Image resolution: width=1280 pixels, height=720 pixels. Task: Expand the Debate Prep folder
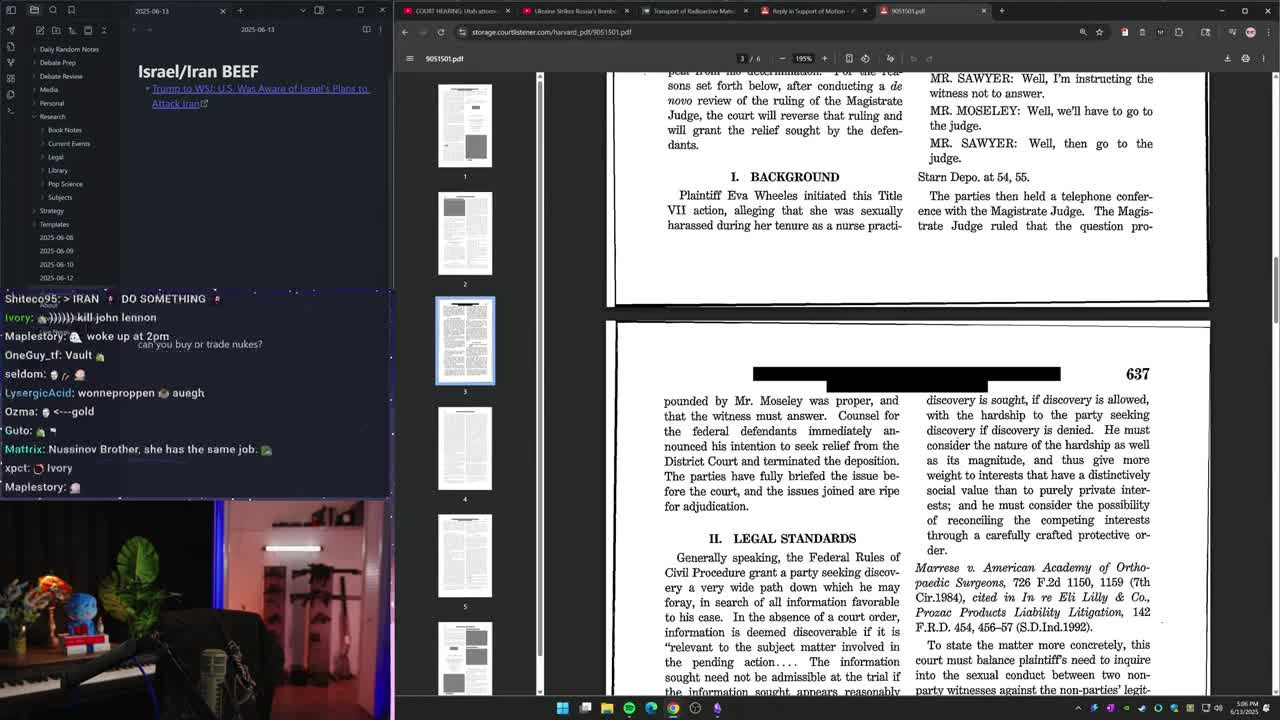pos(57,62)
